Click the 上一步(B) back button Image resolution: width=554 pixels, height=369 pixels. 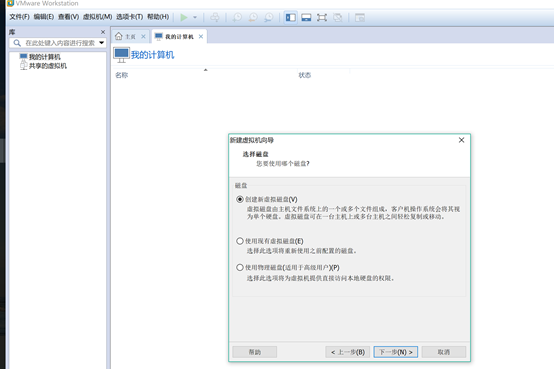(348, 352)
